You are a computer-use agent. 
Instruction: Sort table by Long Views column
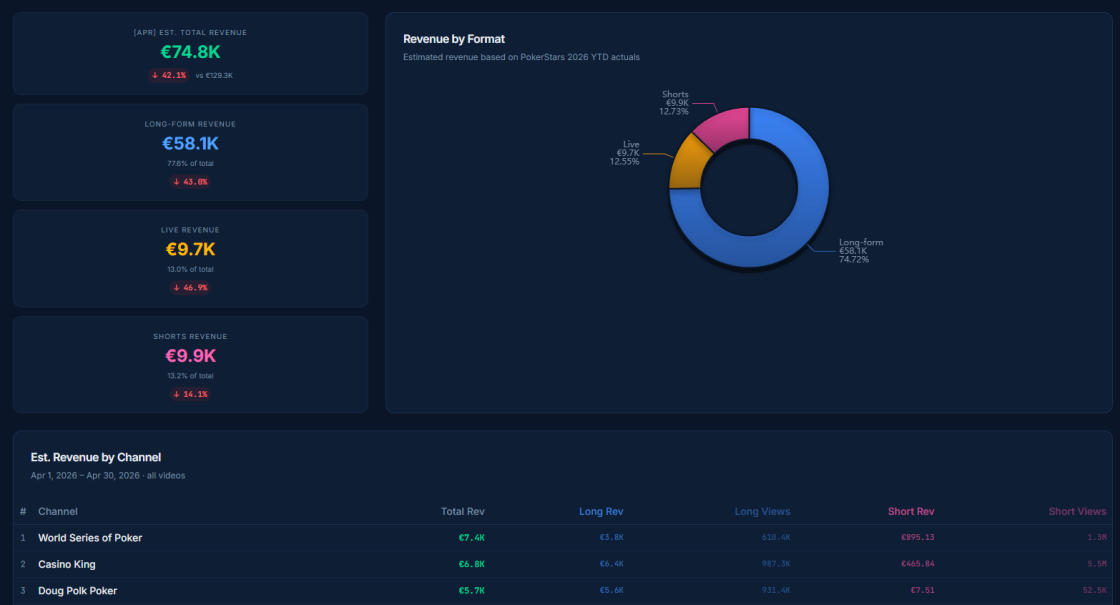coord(762,511)
